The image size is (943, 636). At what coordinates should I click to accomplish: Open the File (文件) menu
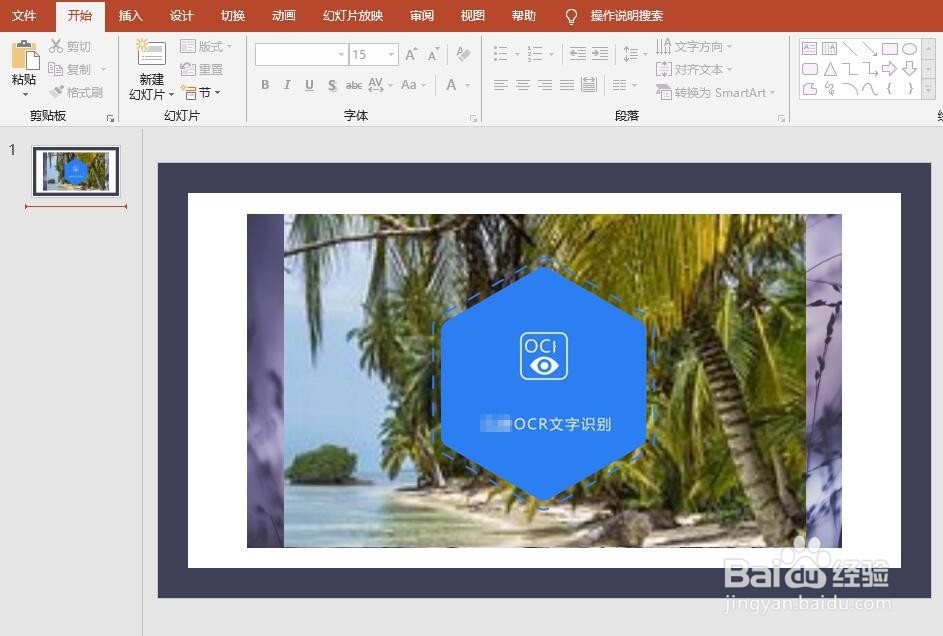coord(24,16)
